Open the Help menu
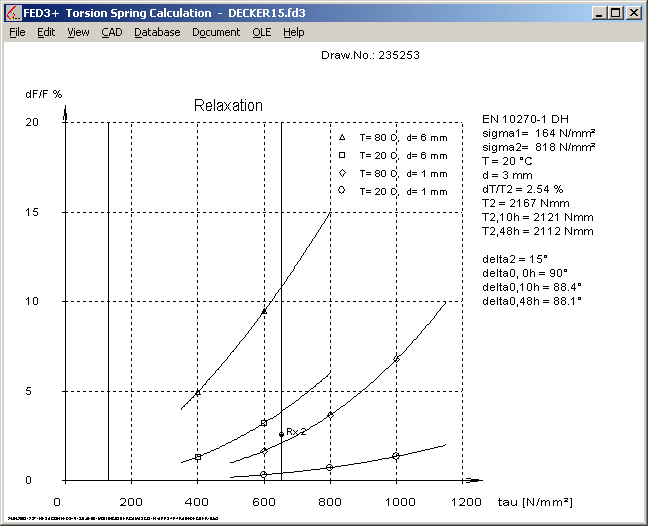The height and width of the screenshot is (526, 648). point(293,32)
